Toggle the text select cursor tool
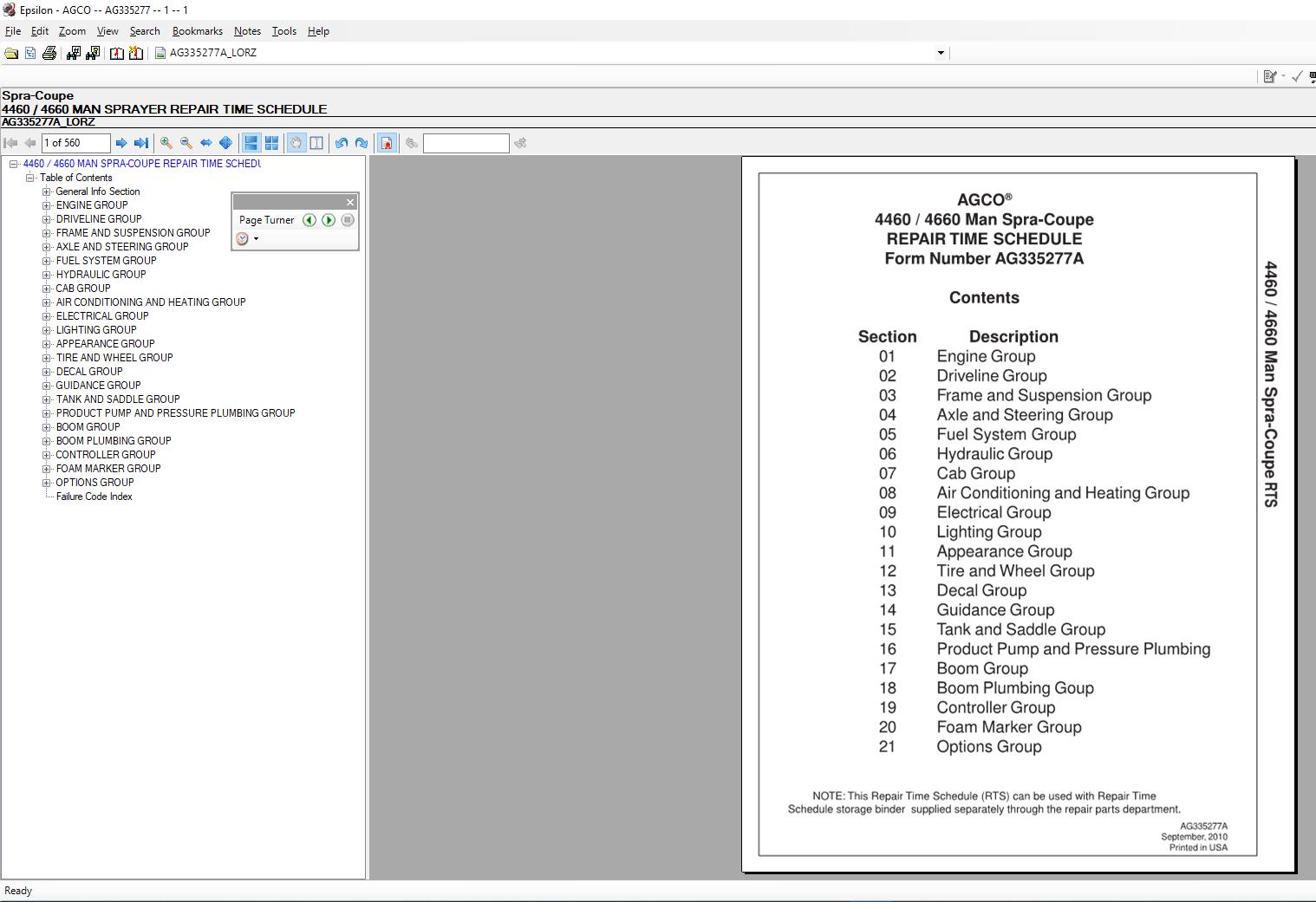Viewport: 1316px width, 902px height. point(316,143)
